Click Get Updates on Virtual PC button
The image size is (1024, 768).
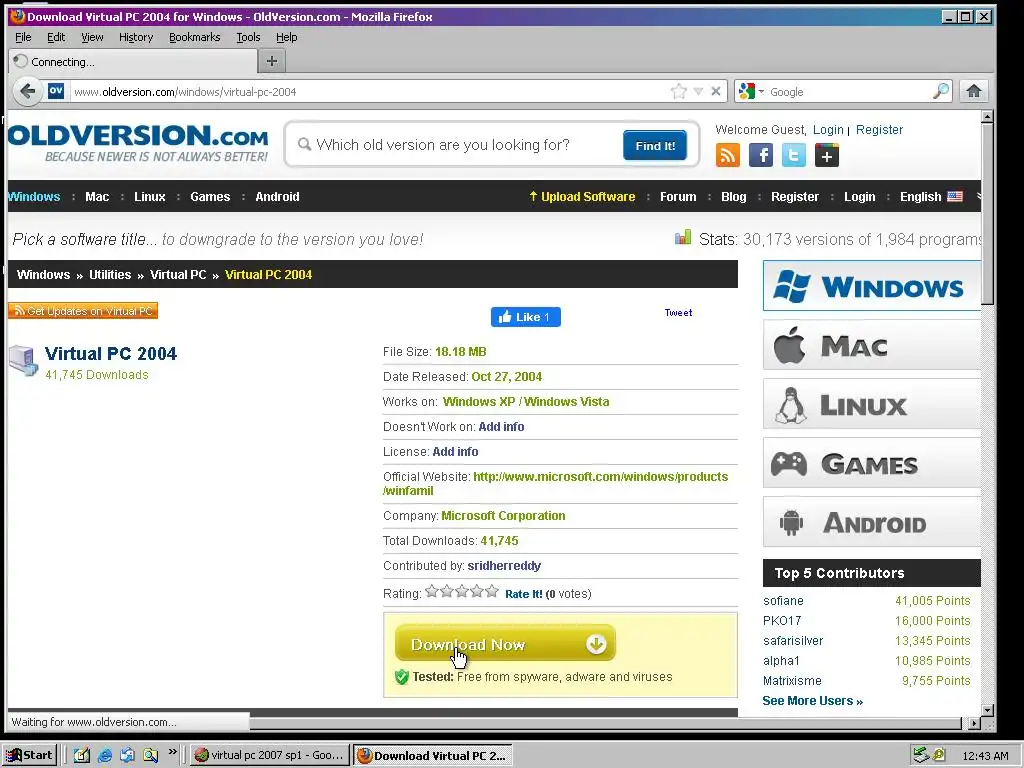pyautogui.click(x=83, y=311)
